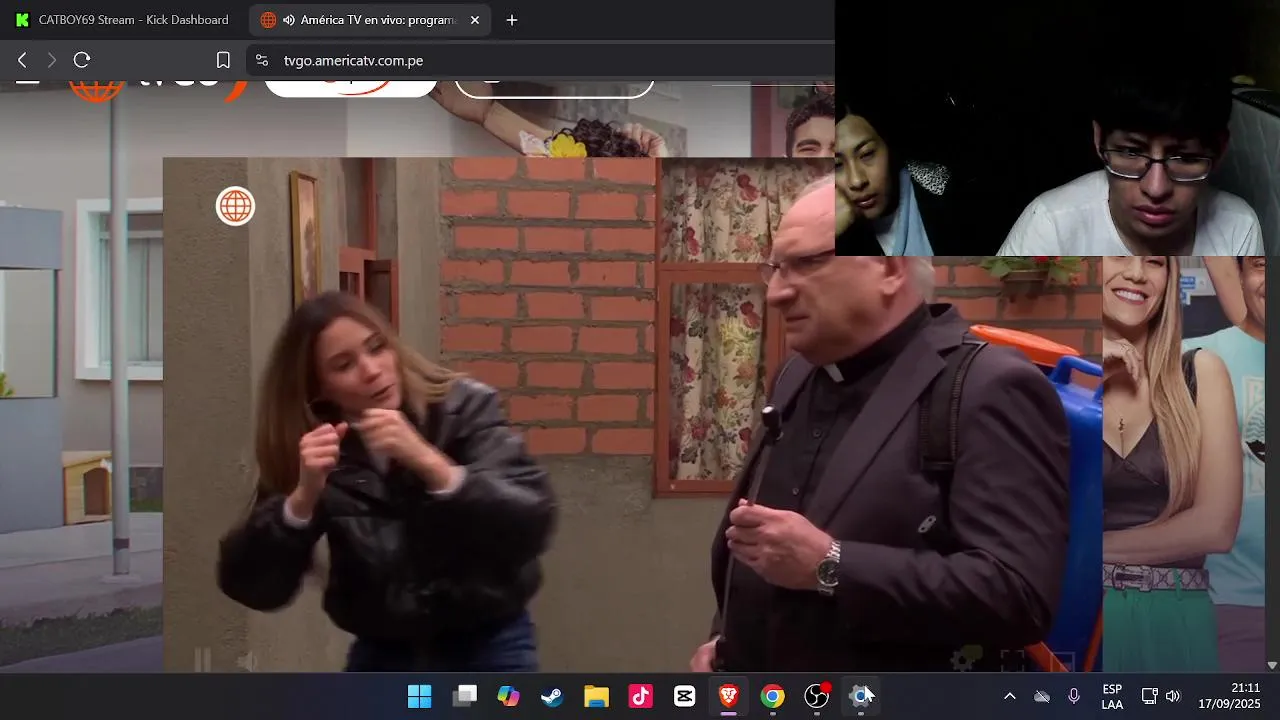Enter fullscreen on the video player
This screenshot has width=1280, height=720.
[1013, 660]
